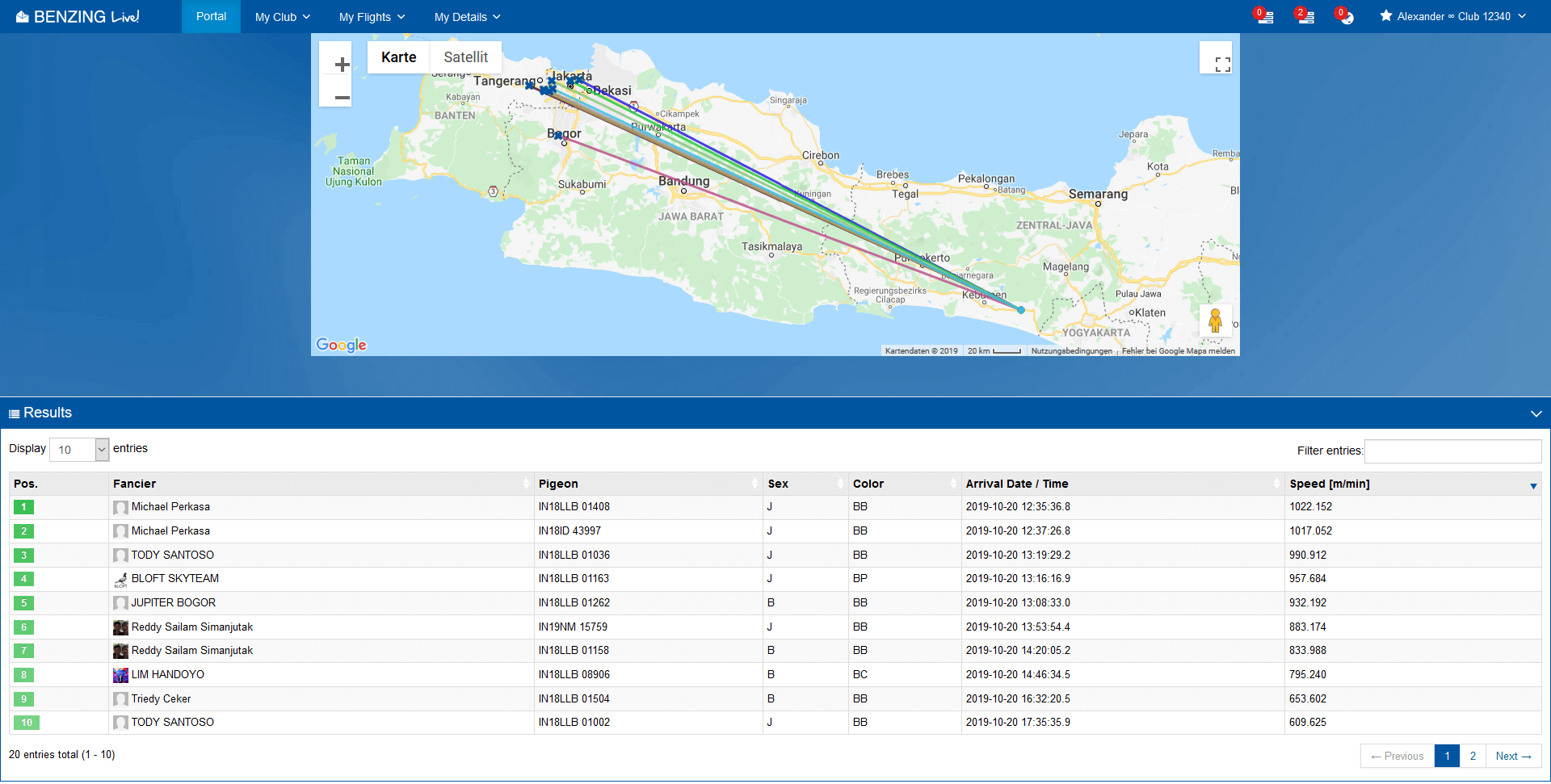The height and width of the screenshot is (784, 1551).
Task: Click the green position 1 badge
Action: tap(23, 507)
